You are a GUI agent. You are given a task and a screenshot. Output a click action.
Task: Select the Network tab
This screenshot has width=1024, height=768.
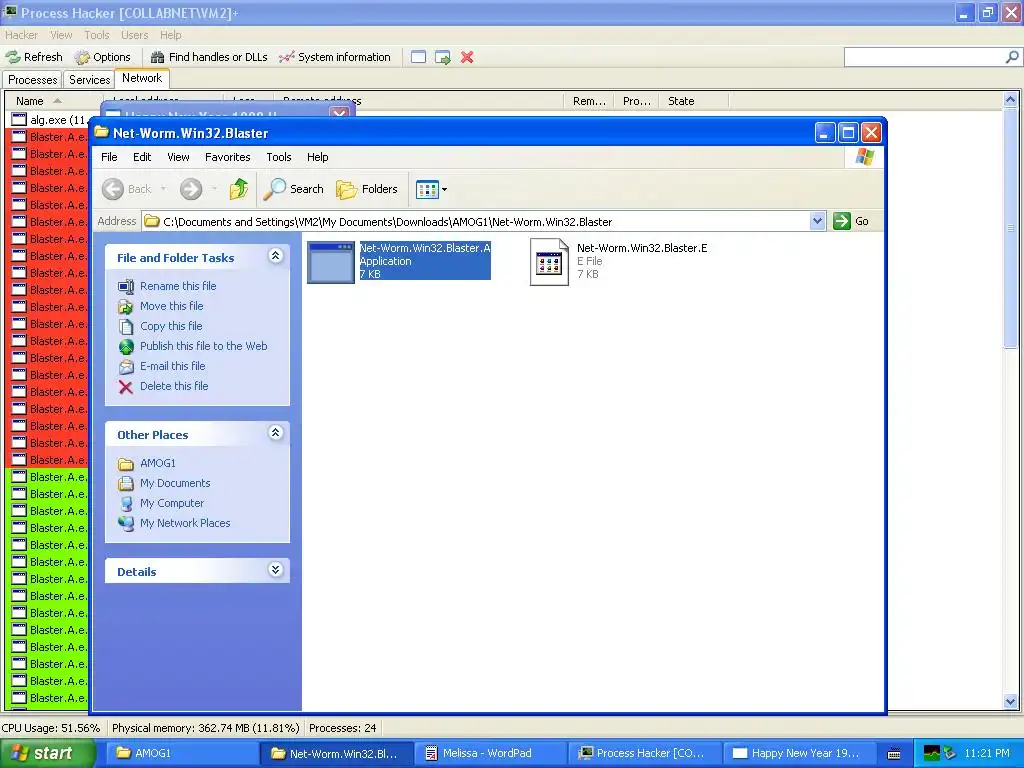(x=142, y=78)
